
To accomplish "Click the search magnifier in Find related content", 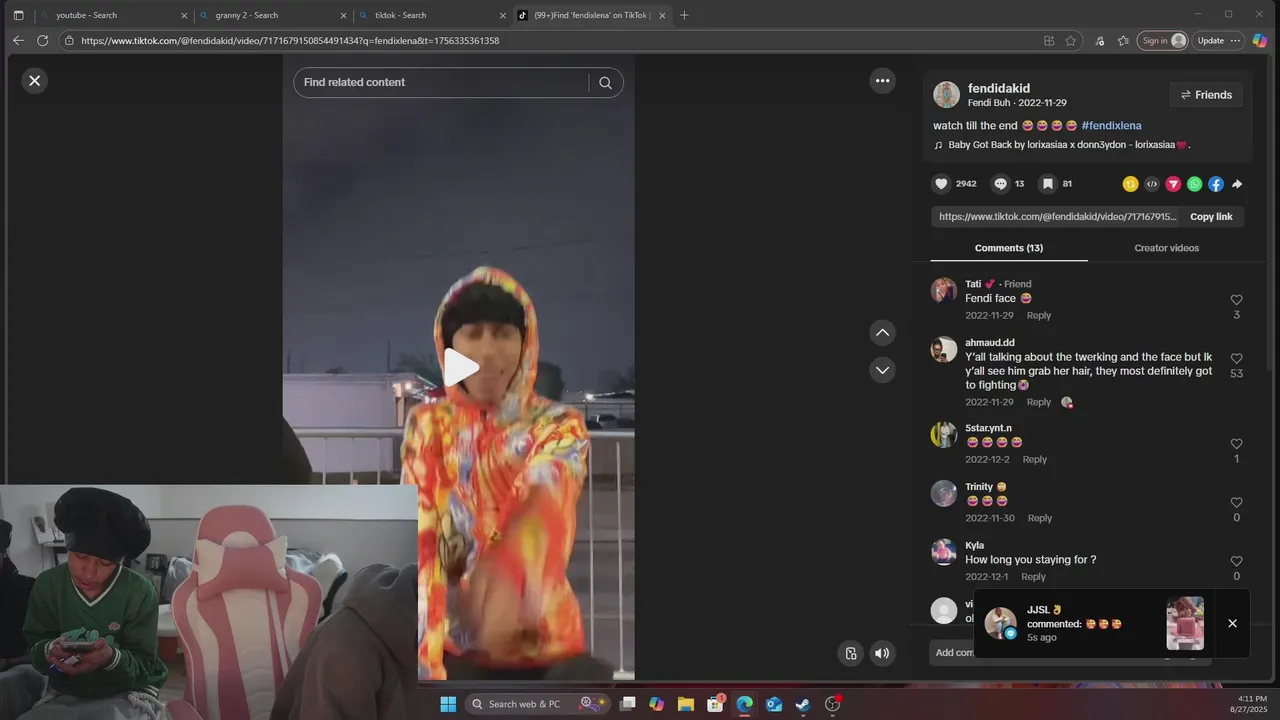I will point(605,83).
